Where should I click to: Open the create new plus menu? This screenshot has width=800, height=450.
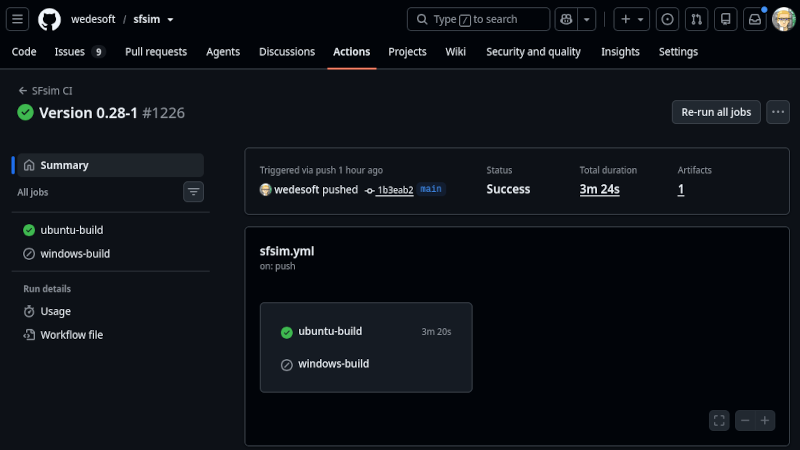(x=632, y=19)
